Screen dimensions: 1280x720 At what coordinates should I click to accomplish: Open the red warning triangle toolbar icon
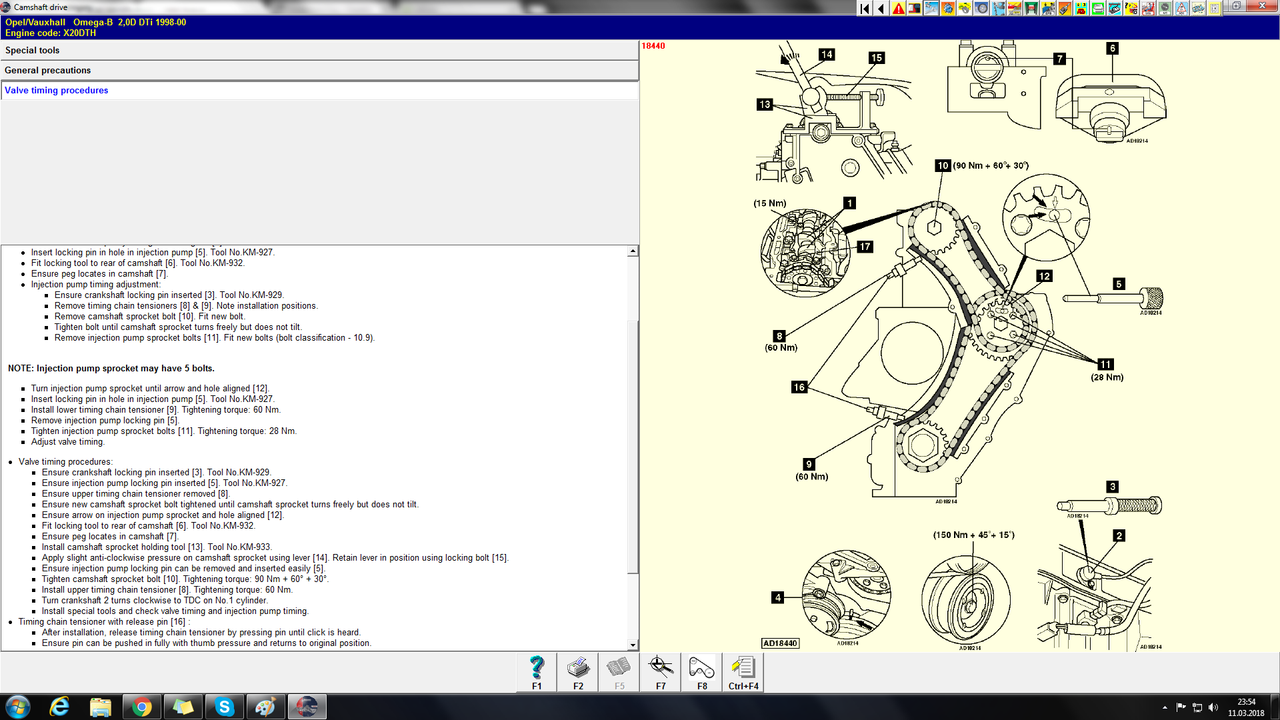[898, 9]
